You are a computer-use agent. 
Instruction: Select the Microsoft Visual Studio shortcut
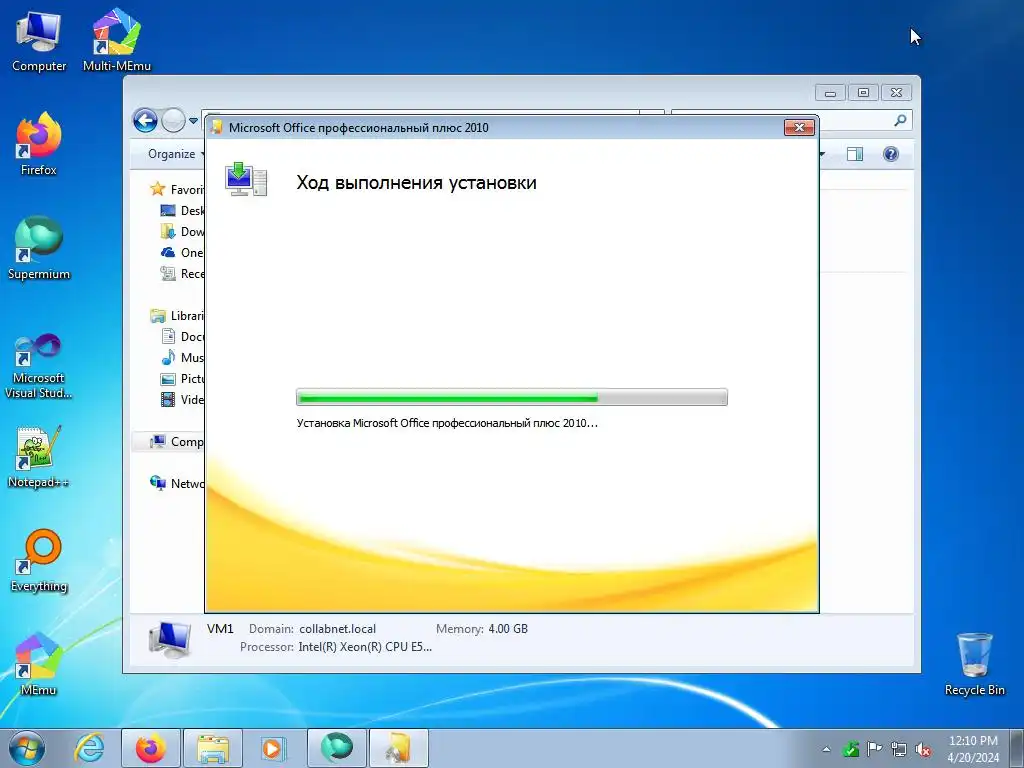pyautogui.click(x=39, y=366)
